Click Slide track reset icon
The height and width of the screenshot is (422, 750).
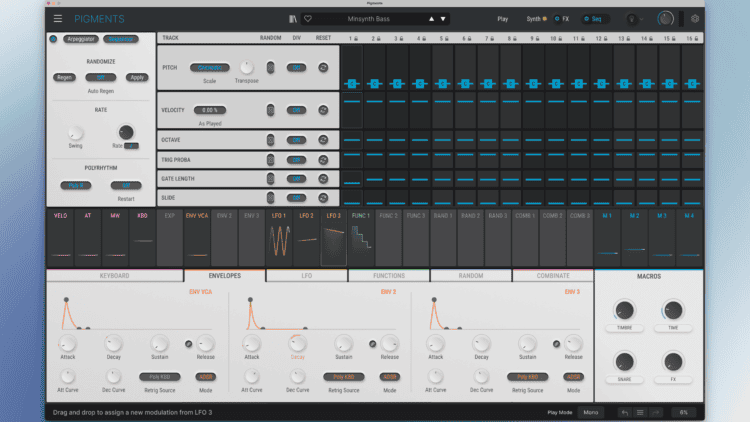[323, 198]
